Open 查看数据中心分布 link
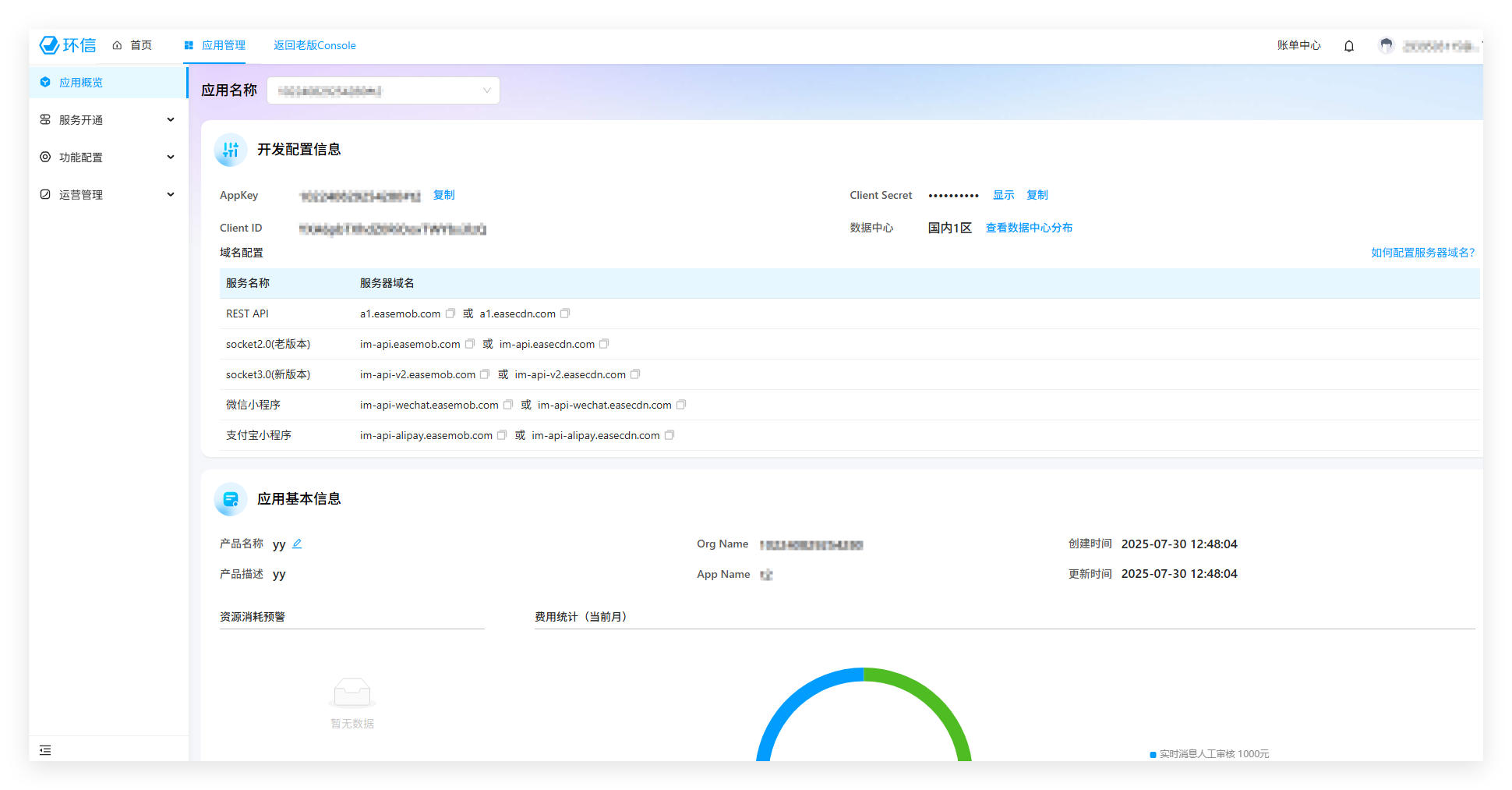 point(1029,228)
